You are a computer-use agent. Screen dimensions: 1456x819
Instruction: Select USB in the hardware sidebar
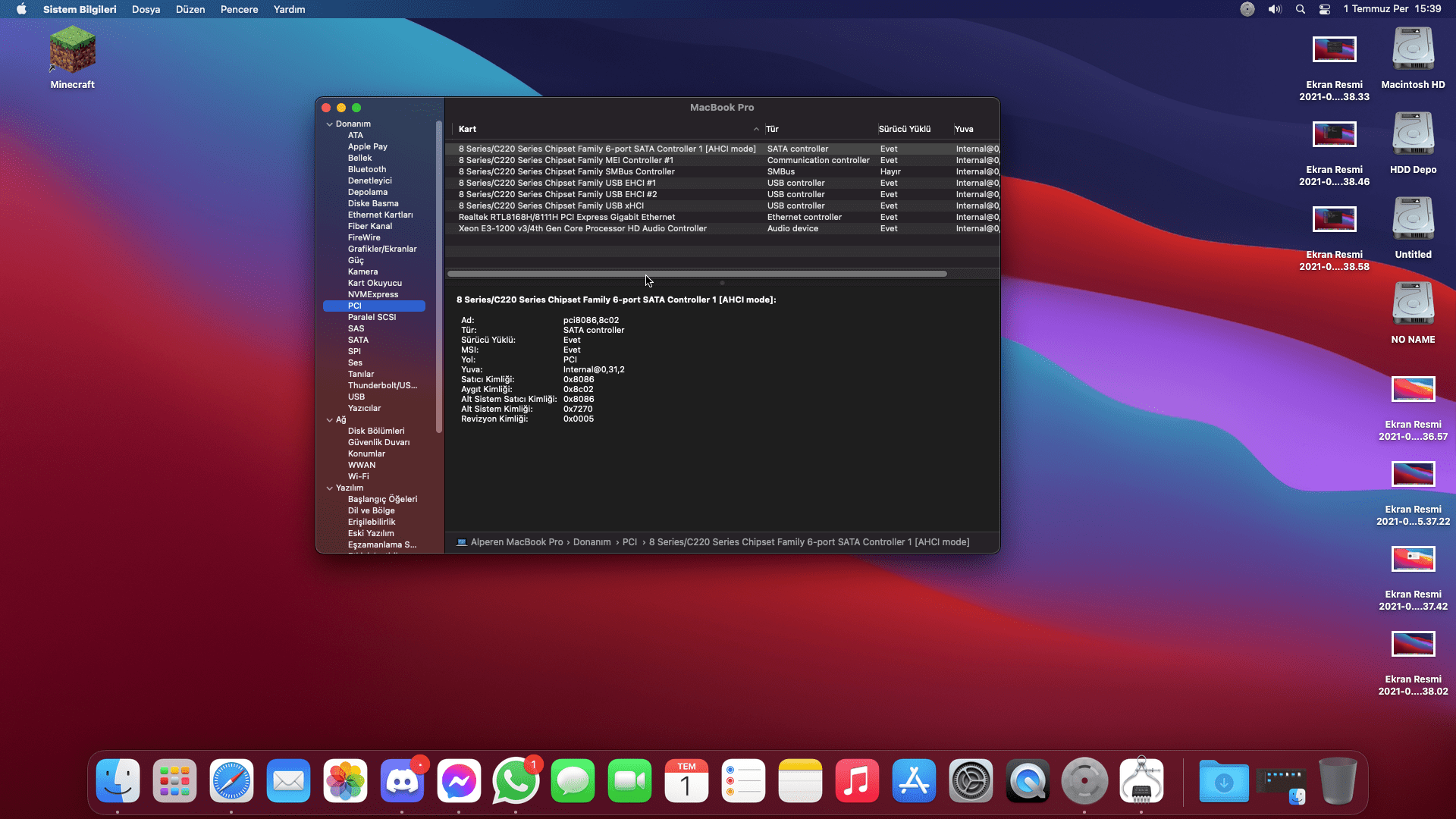(356, 397)
